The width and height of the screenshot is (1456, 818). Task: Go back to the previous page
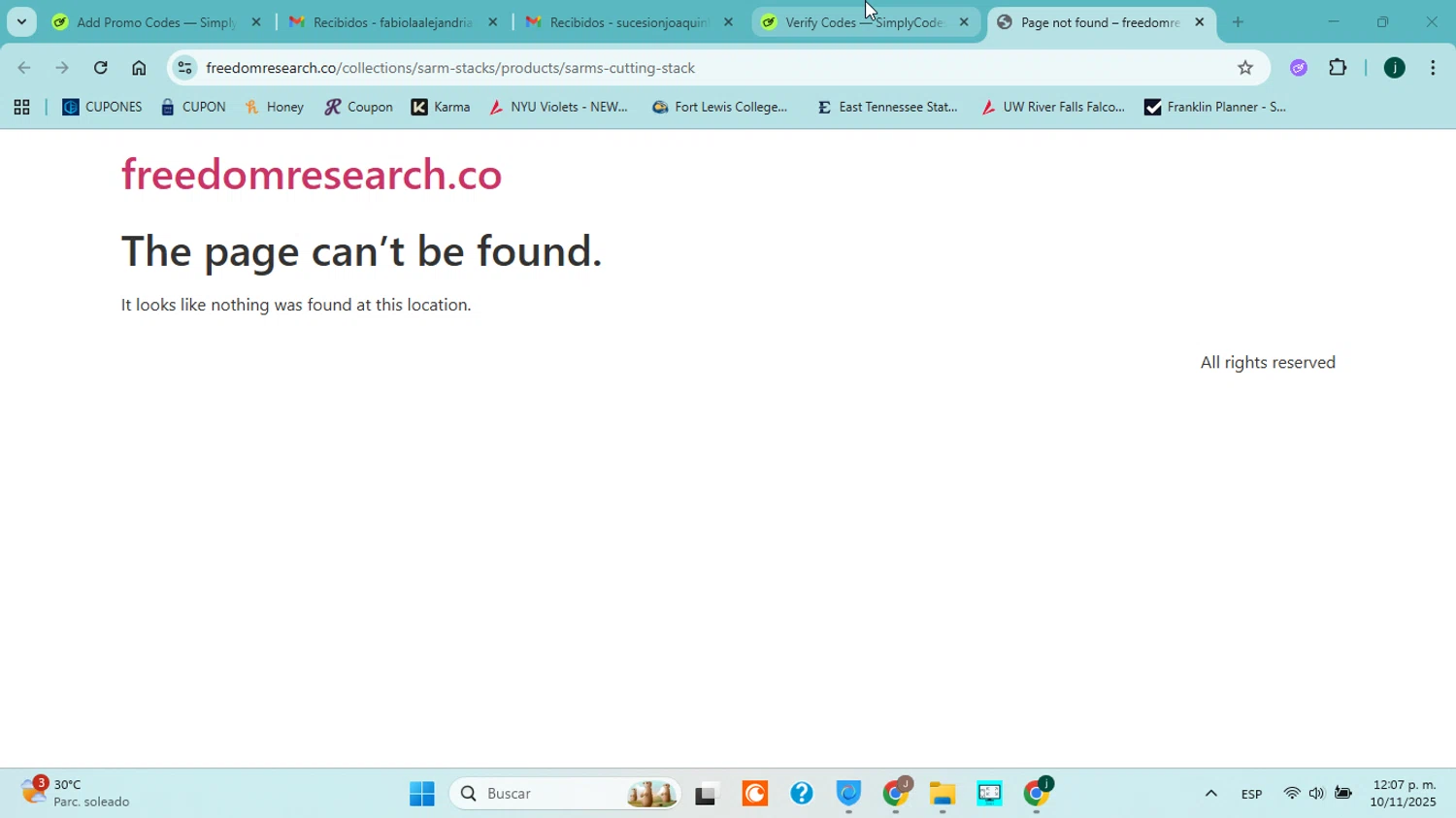pyautogui.click(x=24, y=68)
